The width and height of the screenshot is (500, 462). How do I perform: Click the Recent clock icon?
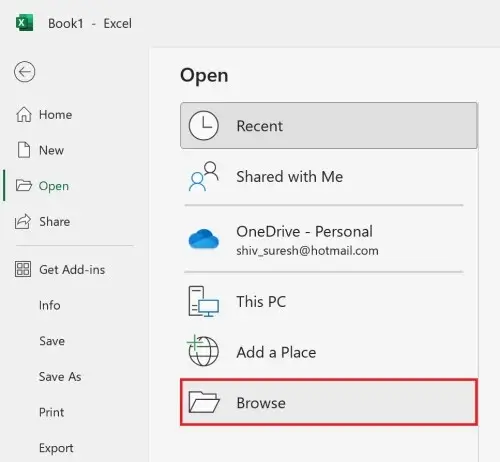point(203,126)
